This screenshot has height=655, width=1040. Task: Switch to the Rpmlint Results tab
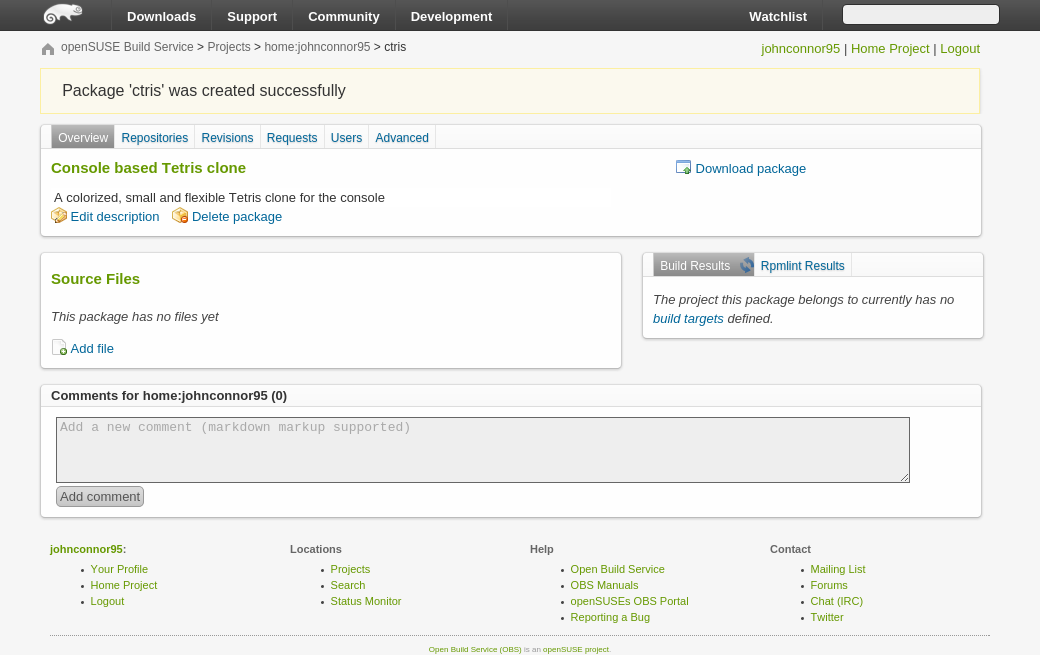[802, 265]
